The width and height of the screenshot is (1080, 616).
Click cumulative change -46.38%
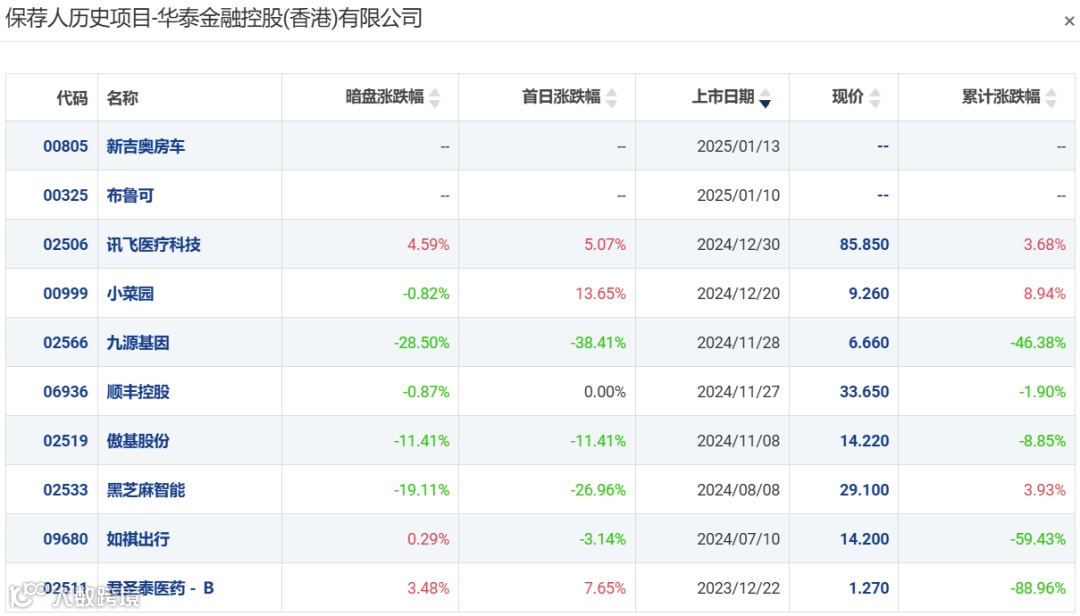point(1038,342)
